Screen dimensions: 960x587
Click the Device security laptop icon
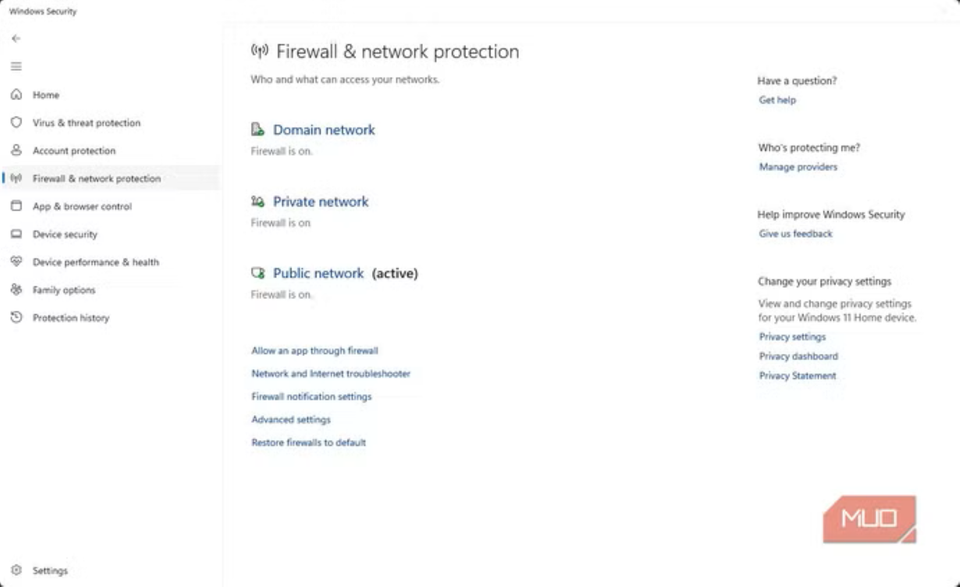pyautogui.click(x=16, y=234)
